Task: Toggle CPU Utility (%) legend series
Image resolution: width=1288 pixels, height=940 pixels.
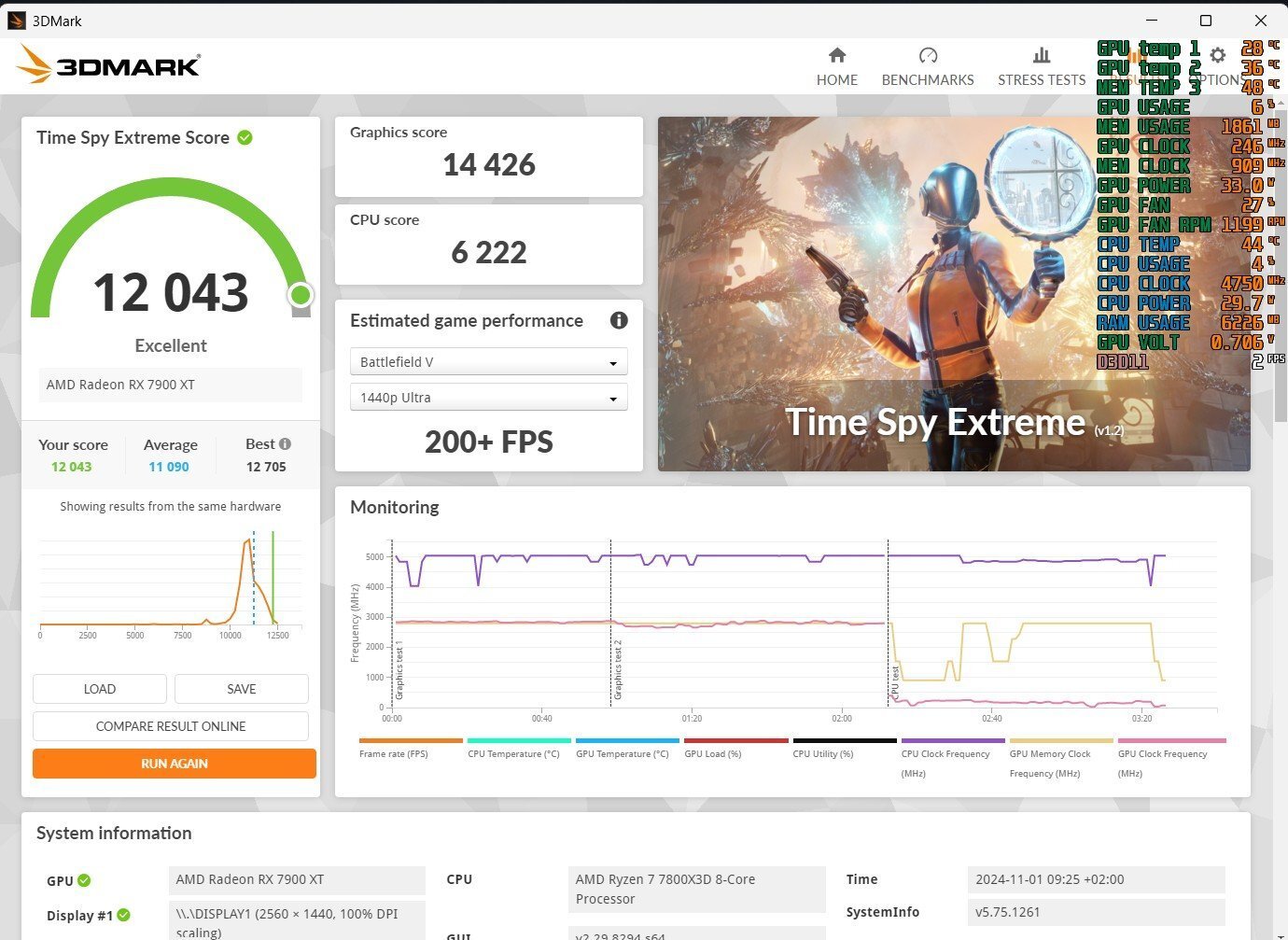Action: pos(845,749)
